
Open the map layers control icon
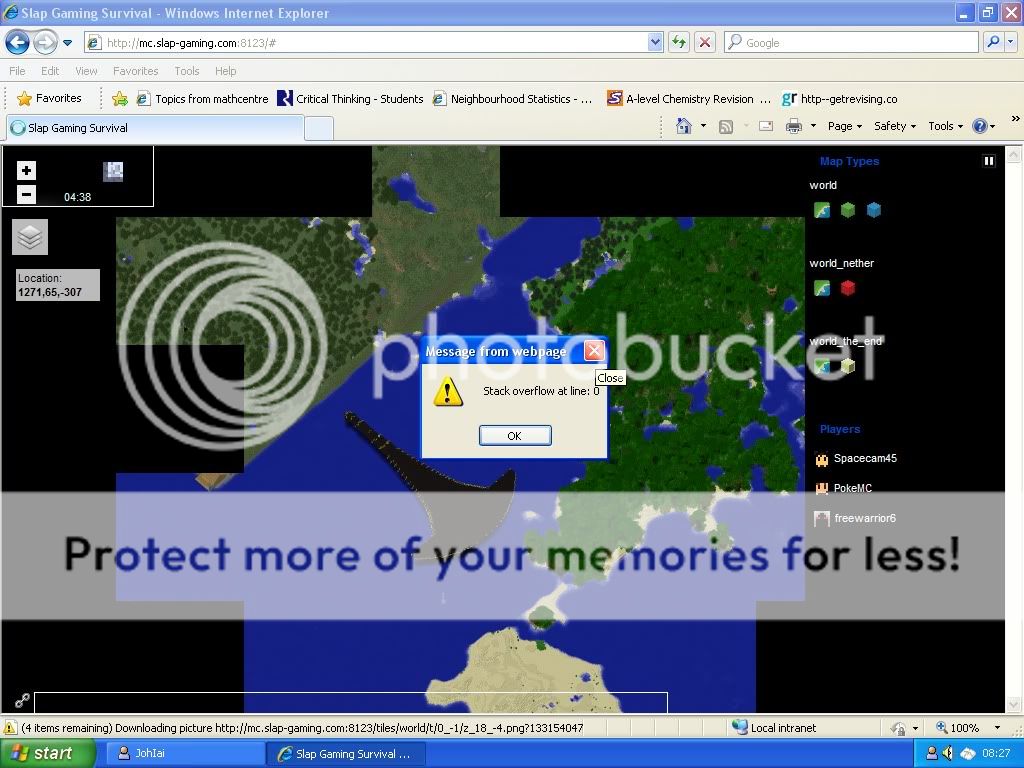[30, 237]
